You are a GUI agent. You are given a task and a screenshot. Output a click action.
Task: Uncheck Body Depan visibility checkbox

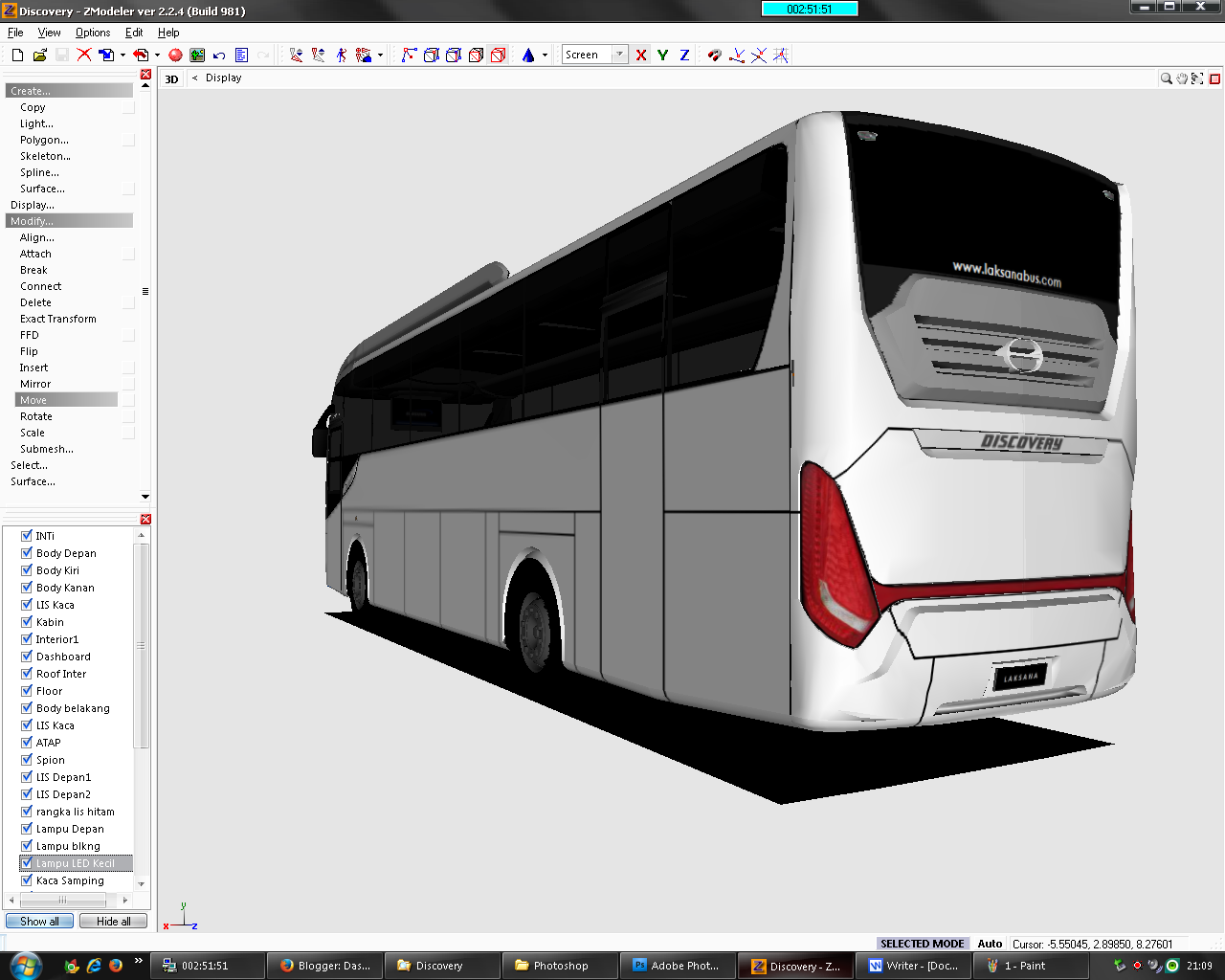pos(27,553)
